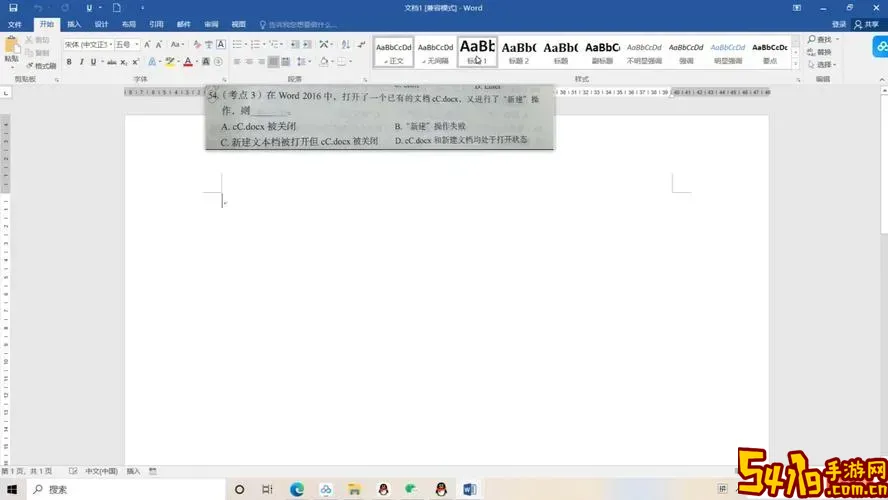
Task: Click the bullet list icon
Action: point(237,44)
